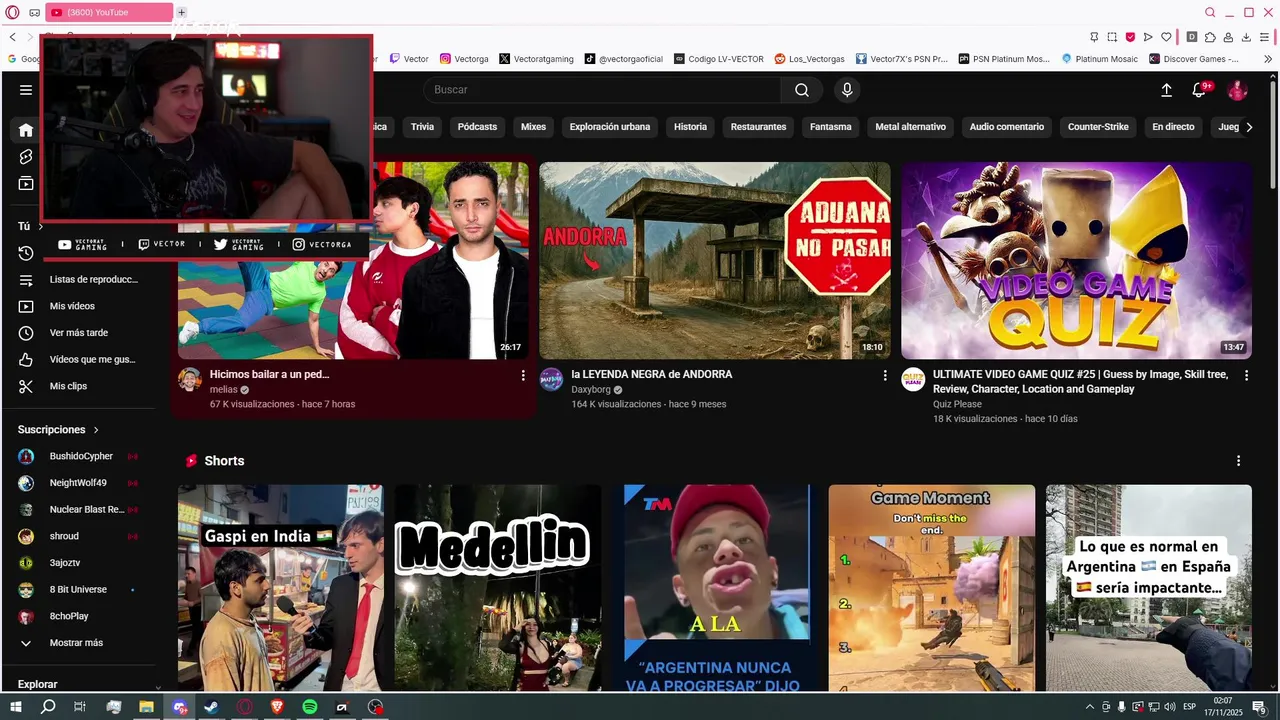Viewport: 1280px width, 720px height.
Task: Expand the Tú section chevron
Action: coord(40,227)
